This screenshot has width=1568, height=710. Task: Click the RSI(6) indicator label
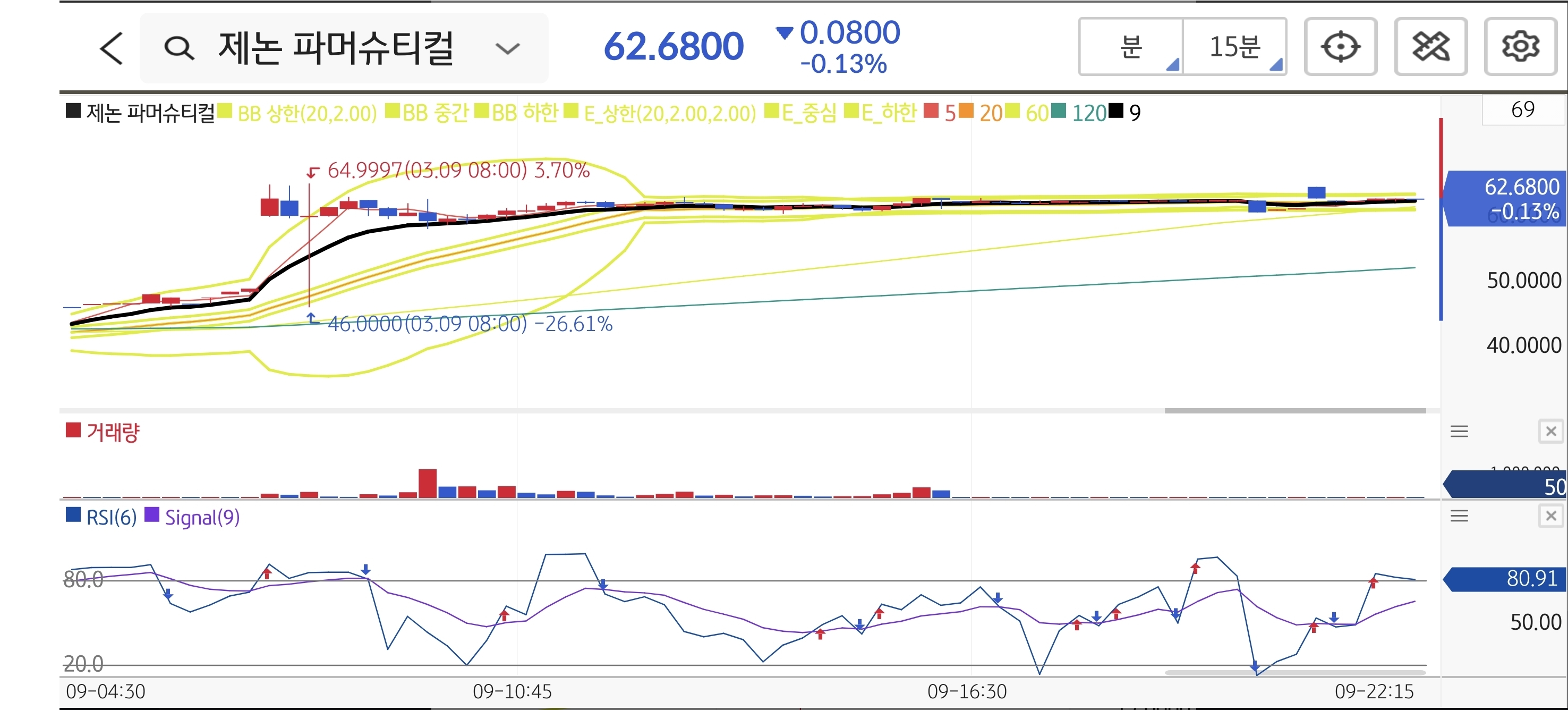tap(111, 518)
